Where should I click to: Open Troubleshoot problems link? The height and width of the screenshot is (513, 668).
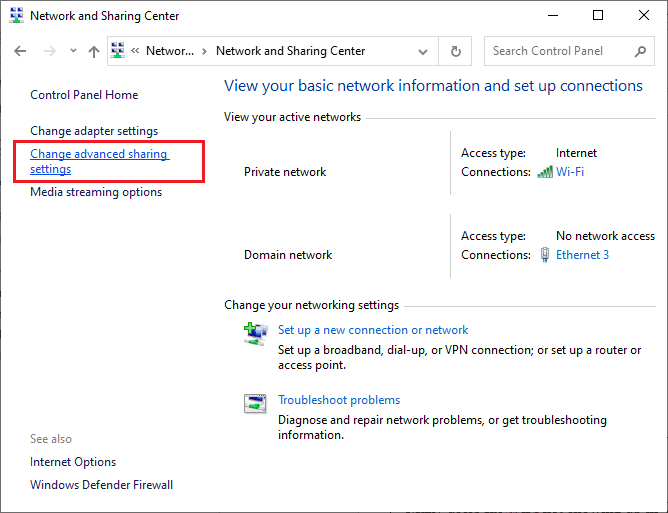pos(339,400)
